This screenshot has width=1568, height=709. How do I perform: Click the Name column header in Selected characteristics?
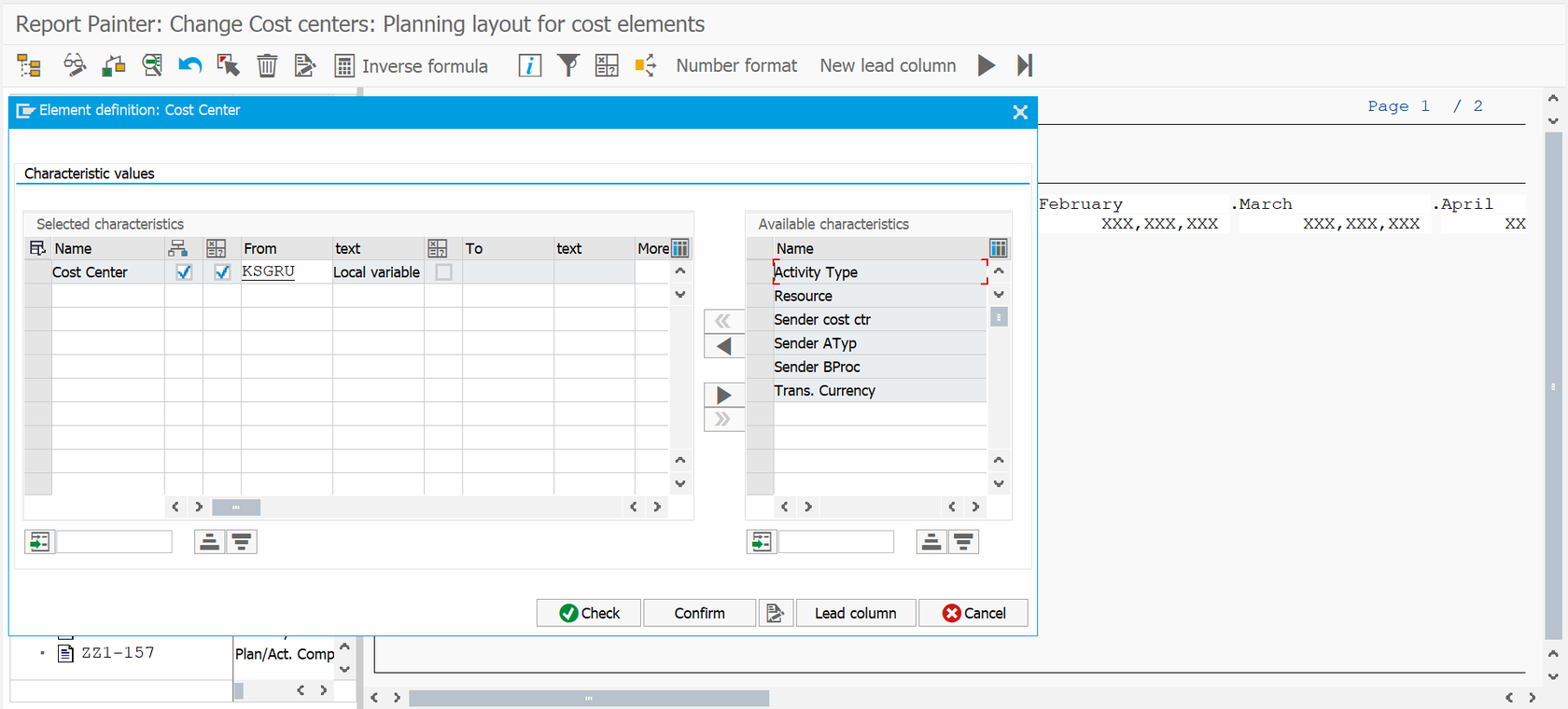coord(107,248)
